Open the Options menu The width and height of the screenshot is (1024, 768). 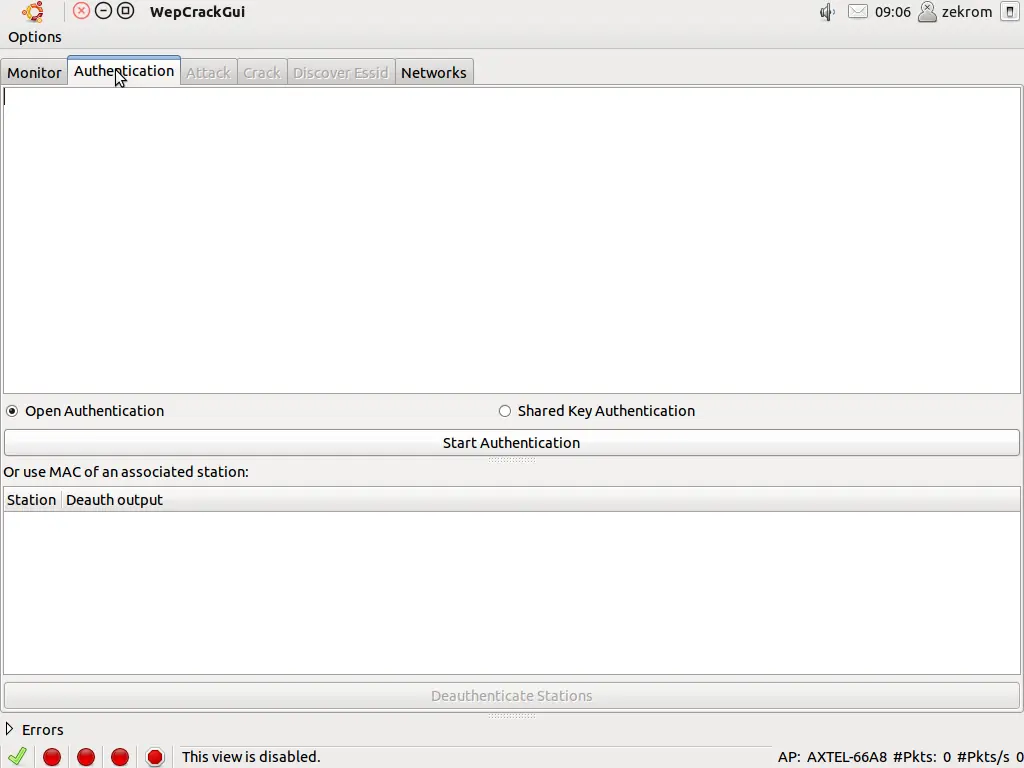point(35,37)
